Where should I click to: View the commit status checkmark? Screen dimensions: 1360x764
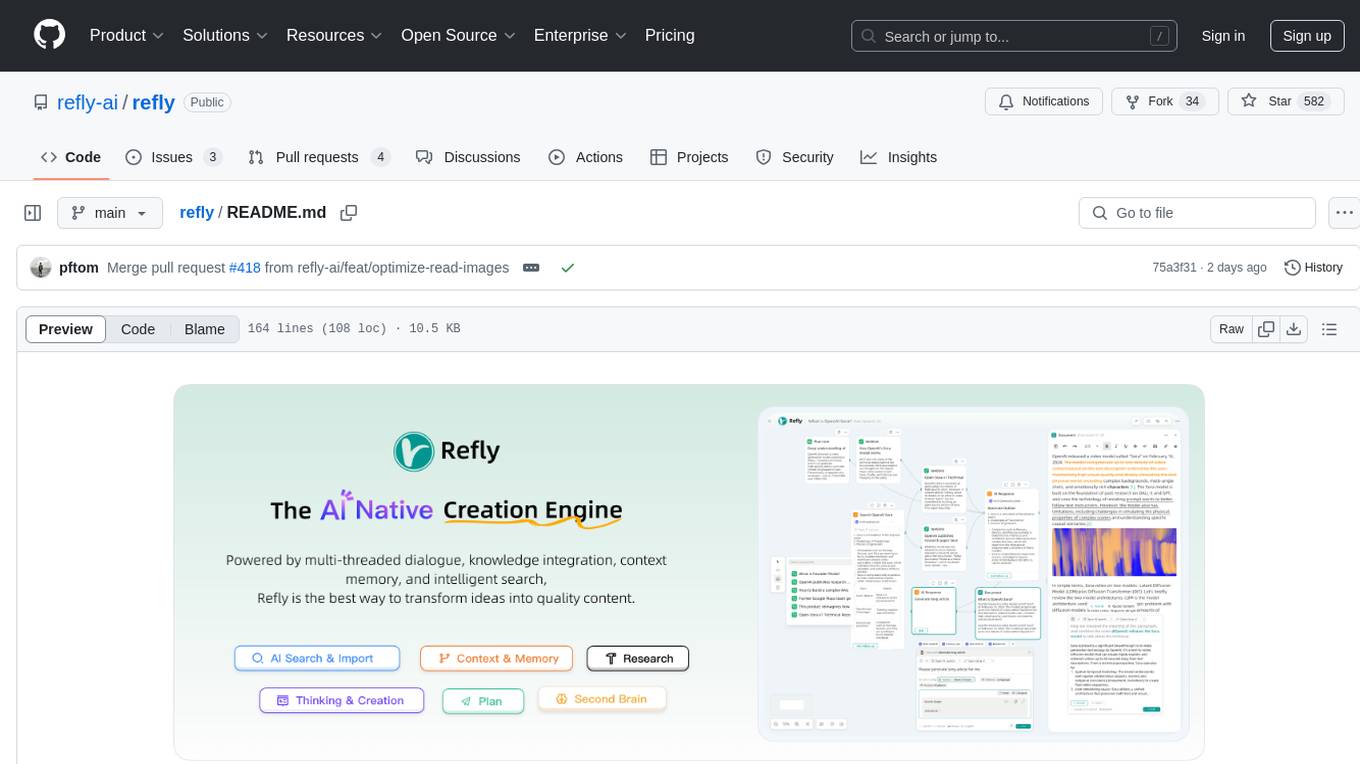567,268
